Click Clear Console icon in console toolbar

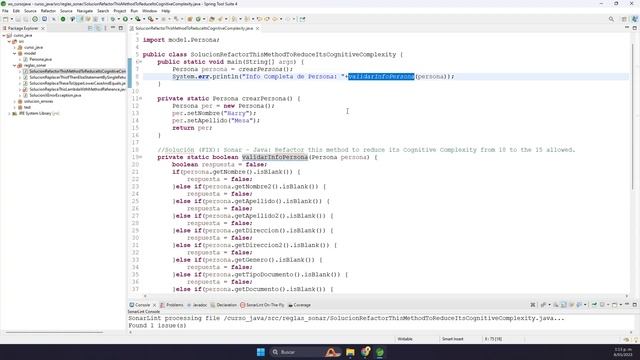click(x=556, y=304)
